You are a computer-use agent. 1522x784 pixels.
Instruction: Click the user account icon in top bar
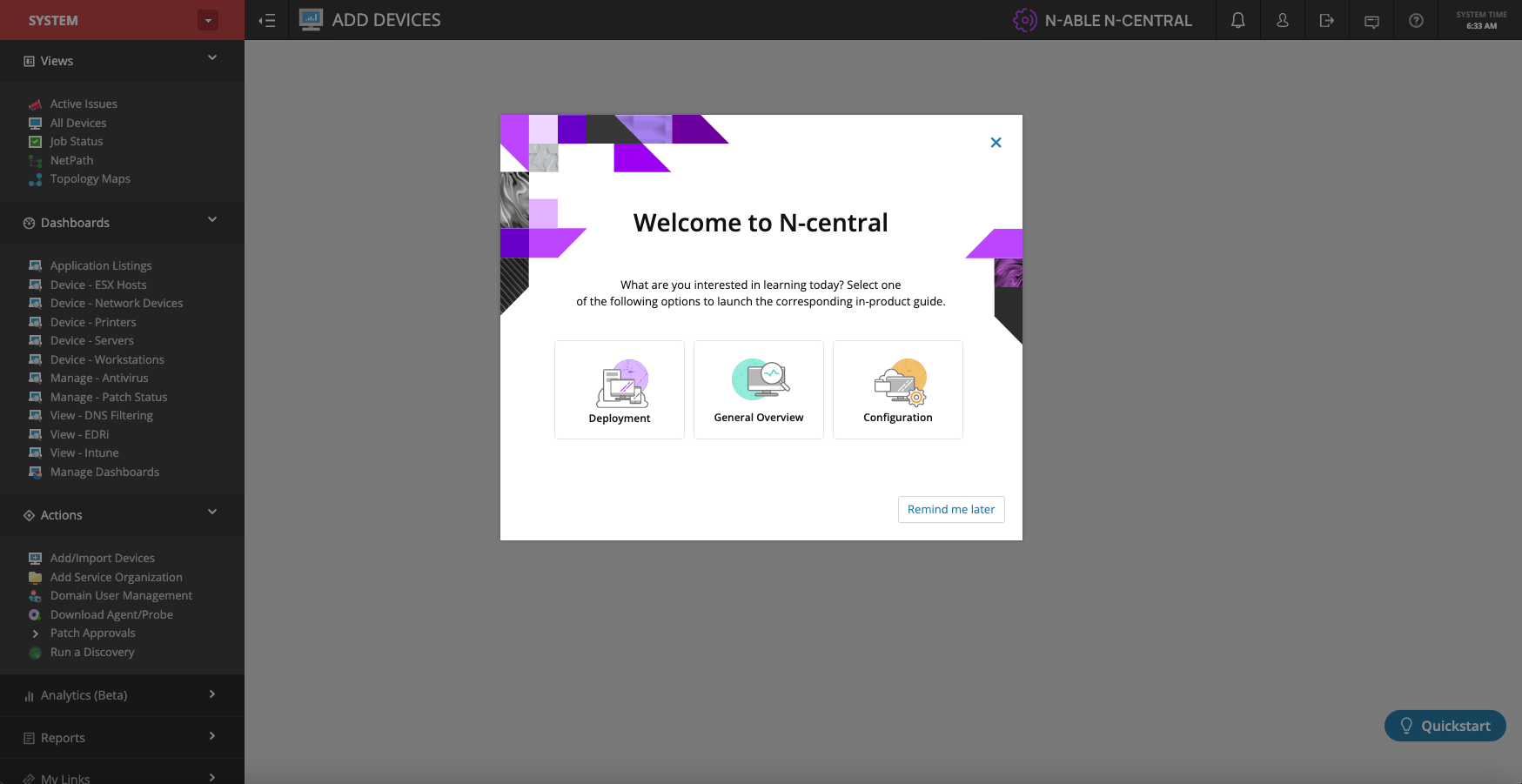click(x=1282, y=19)
